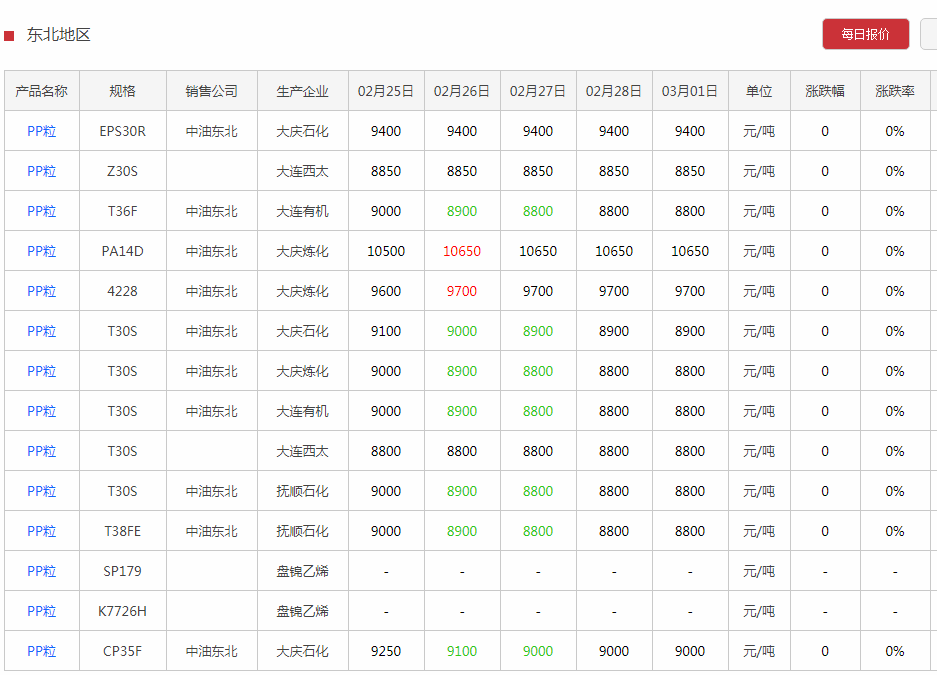Click 盘锦乙烯 in the K7726H row

pyautogui.click(x=302, y=611)
